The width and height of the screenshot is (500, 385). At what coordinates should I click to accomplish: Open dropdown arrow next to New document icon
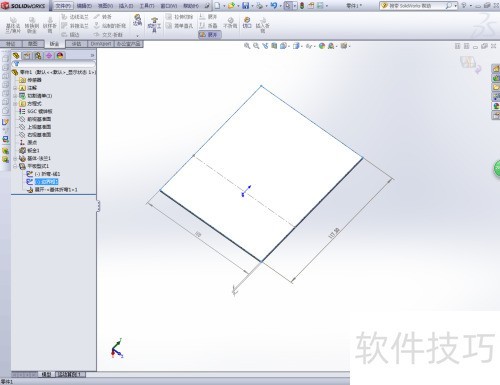tap(224, 6)
